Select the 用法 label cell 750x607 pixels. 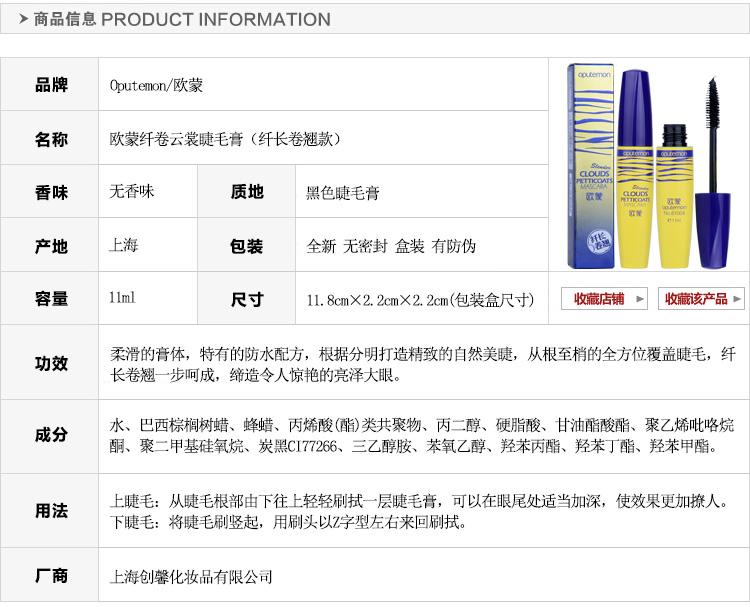pyautogui.click(x=50, y=510)
